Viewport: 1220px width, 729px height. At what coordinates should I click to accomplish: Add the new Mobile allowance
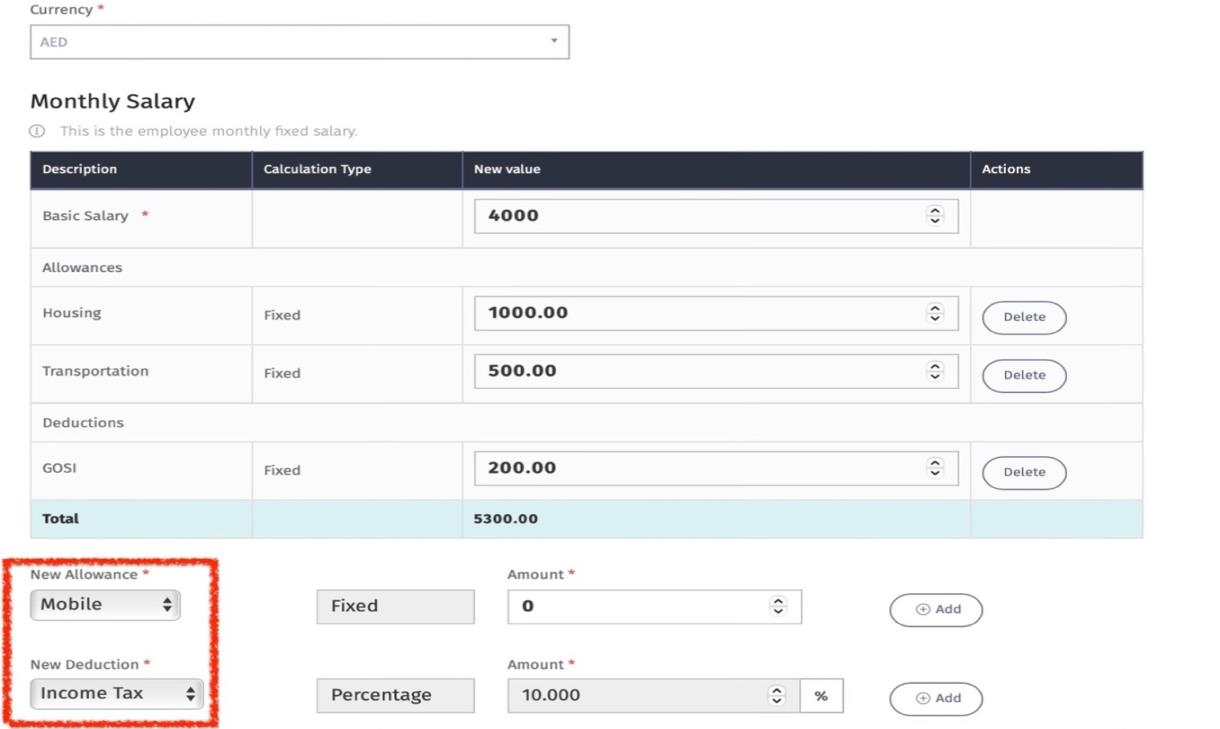click(x=936, y=610)
